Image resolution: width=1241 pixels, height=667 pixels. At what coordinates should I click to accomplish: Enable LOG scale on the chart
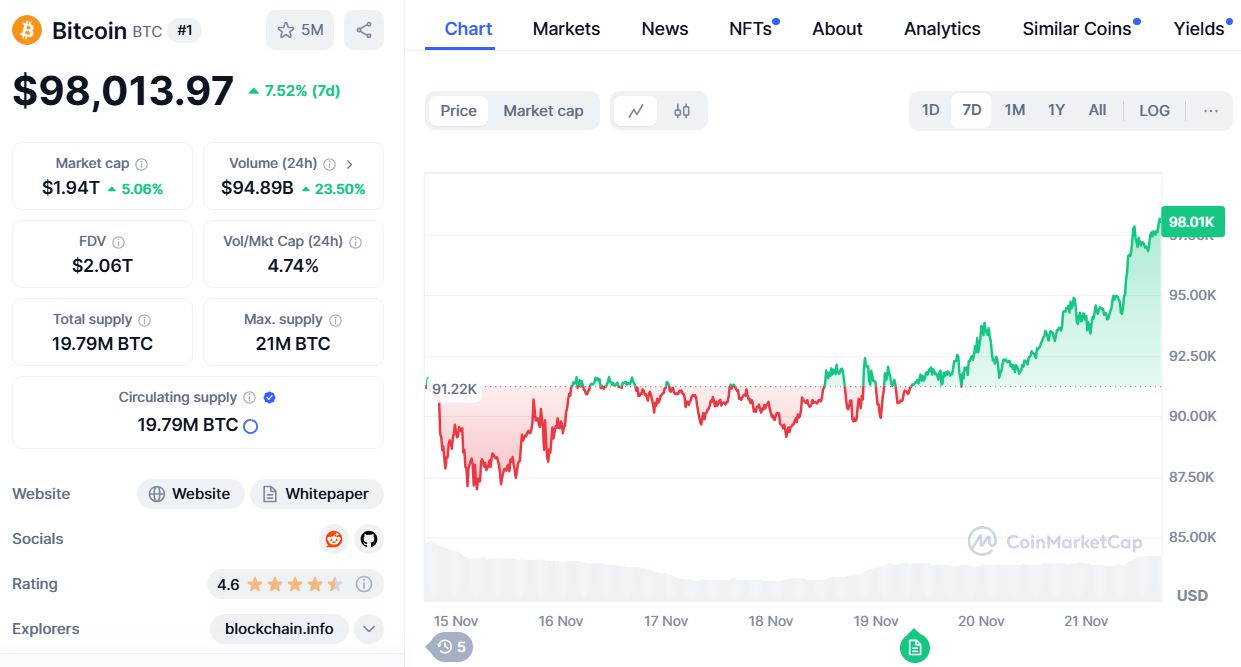(x=1154, y=111)
